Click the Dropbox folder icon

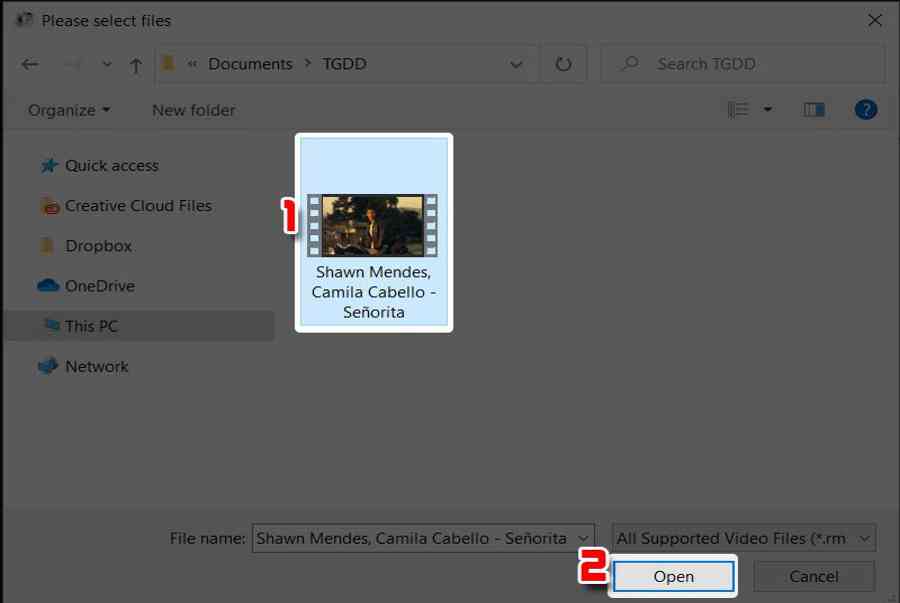coord(47,246)
